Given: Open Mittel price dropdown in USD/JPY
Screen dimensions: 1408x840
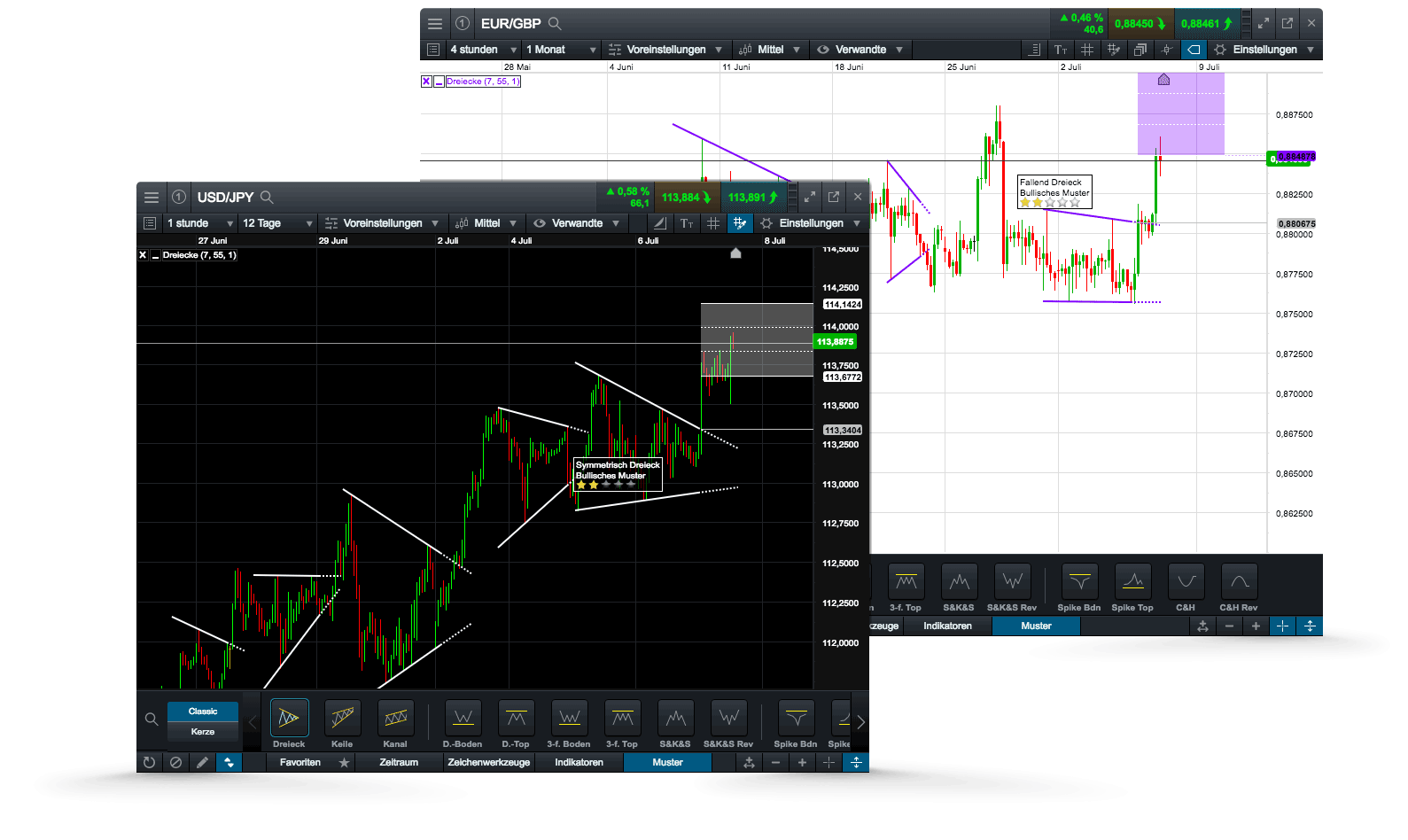Looking at the screenshot, I should 486,223.
